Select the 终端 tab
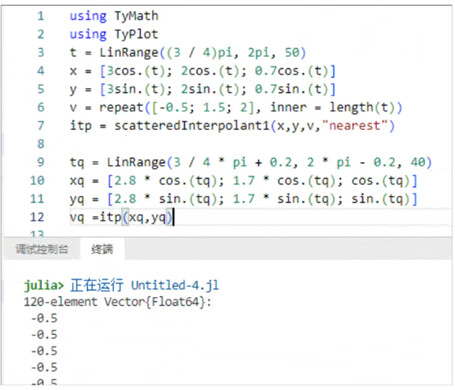This screenshot has height=390, width=455. (x=102, y=249)
